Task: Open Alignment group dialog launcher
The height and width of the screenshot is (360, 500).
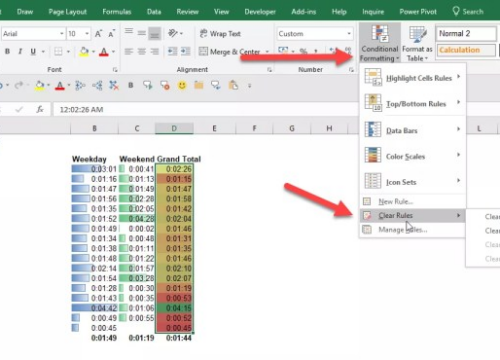Action: tap(269, 70)
